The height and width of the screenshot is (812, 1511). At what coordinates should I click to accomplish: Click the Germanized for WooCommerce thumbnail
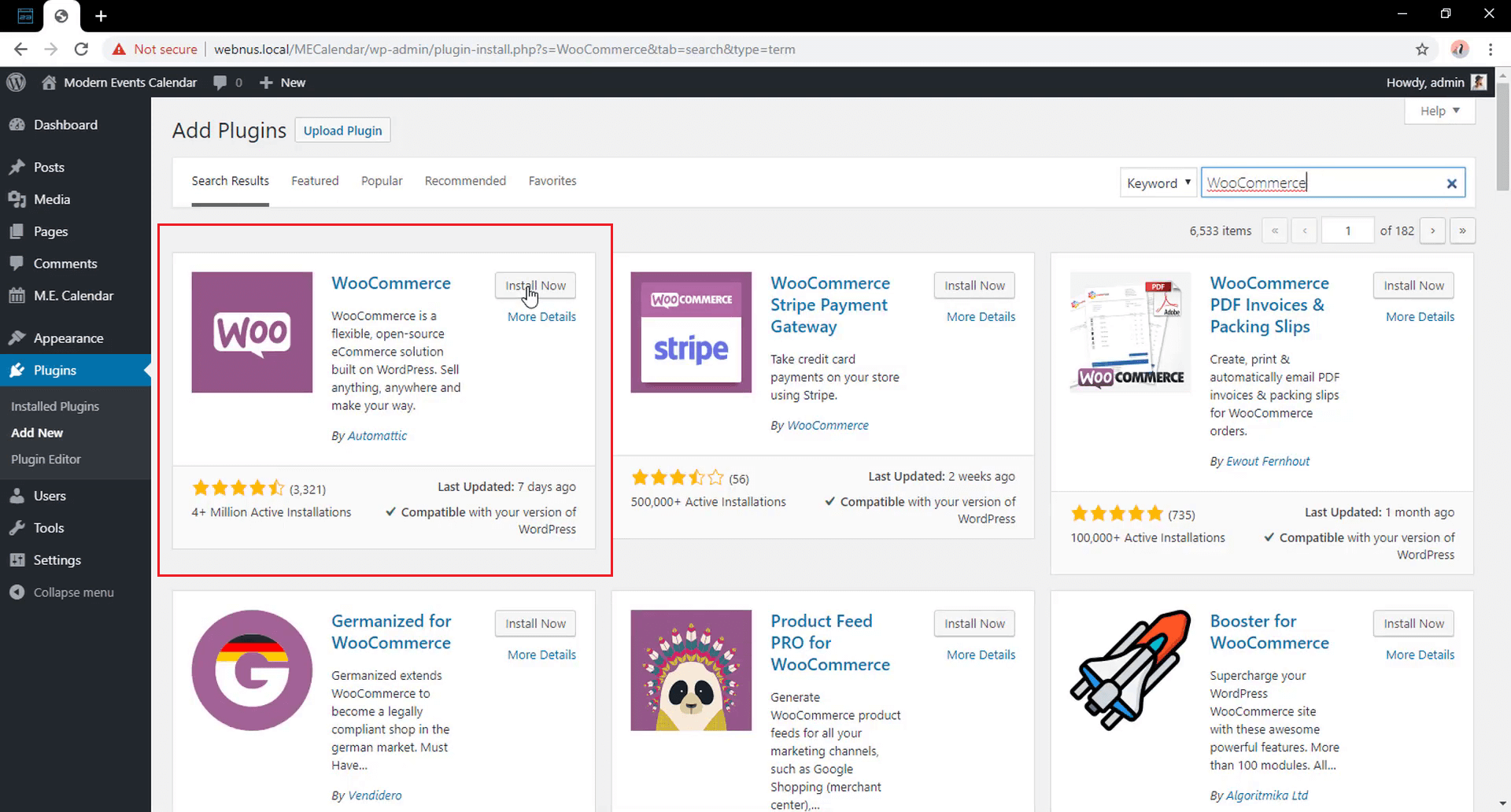(252, 670)
